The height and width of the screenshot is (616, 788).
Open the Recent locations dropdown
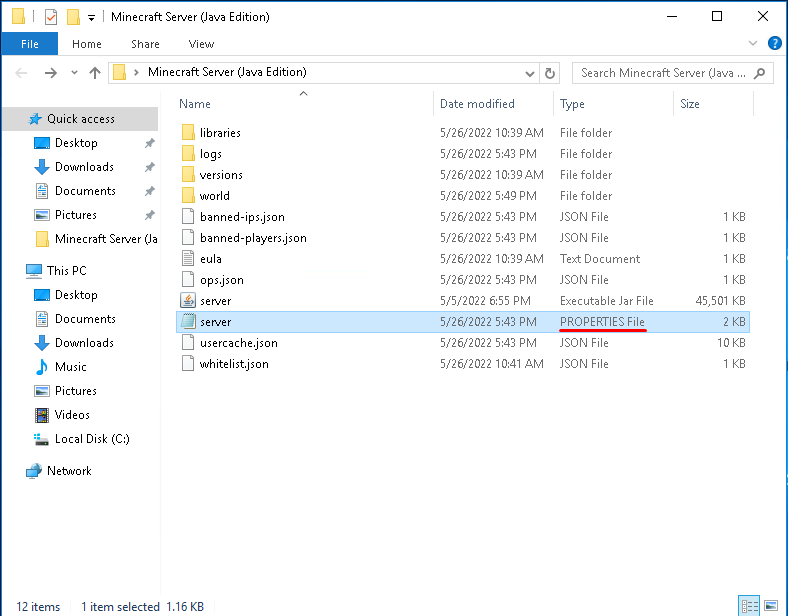pos(74,73)
